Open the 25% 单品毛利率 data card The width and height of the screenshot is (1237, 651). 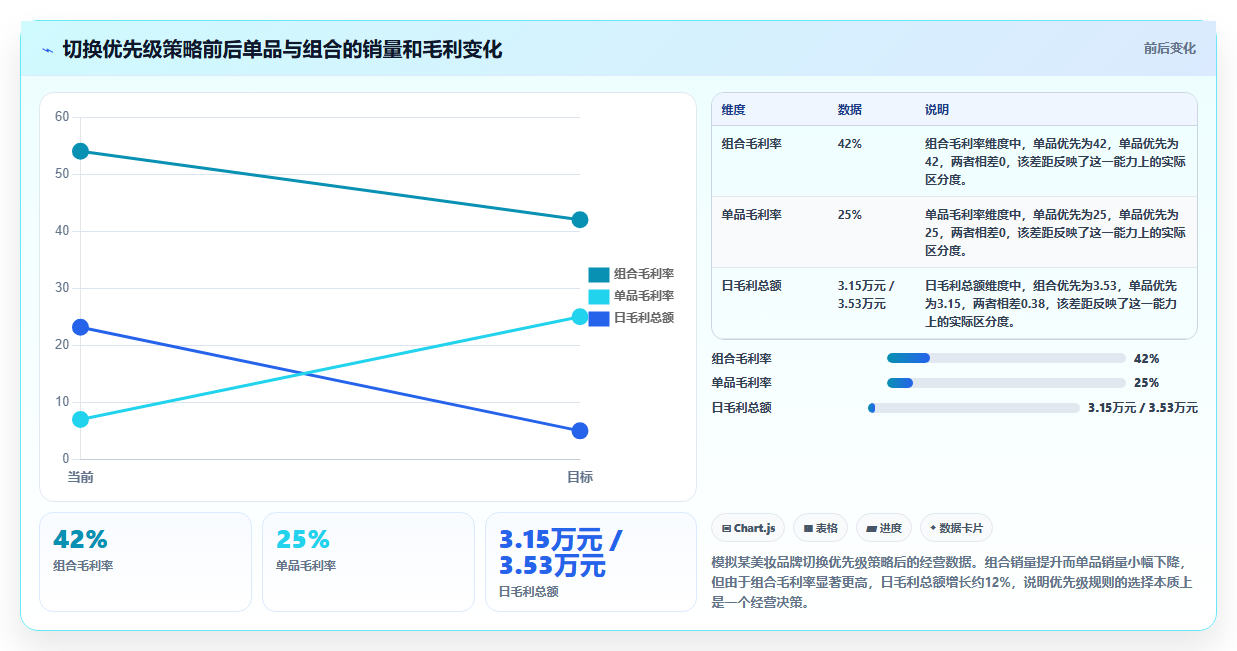pos(368,562)
